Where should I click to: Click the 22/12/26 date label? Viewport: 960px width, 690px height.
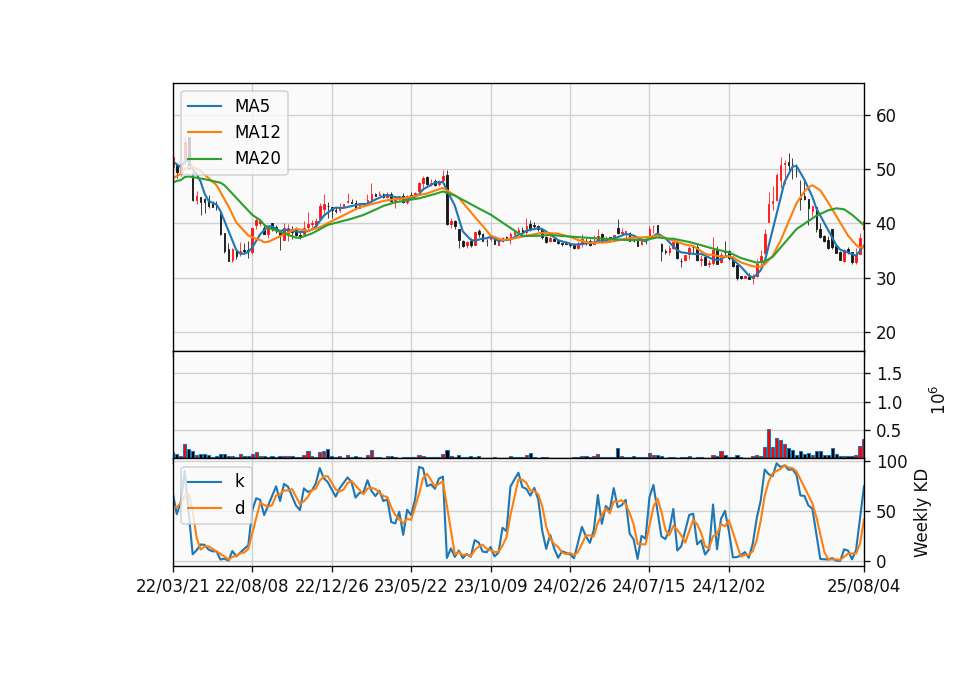coord(332,586)
